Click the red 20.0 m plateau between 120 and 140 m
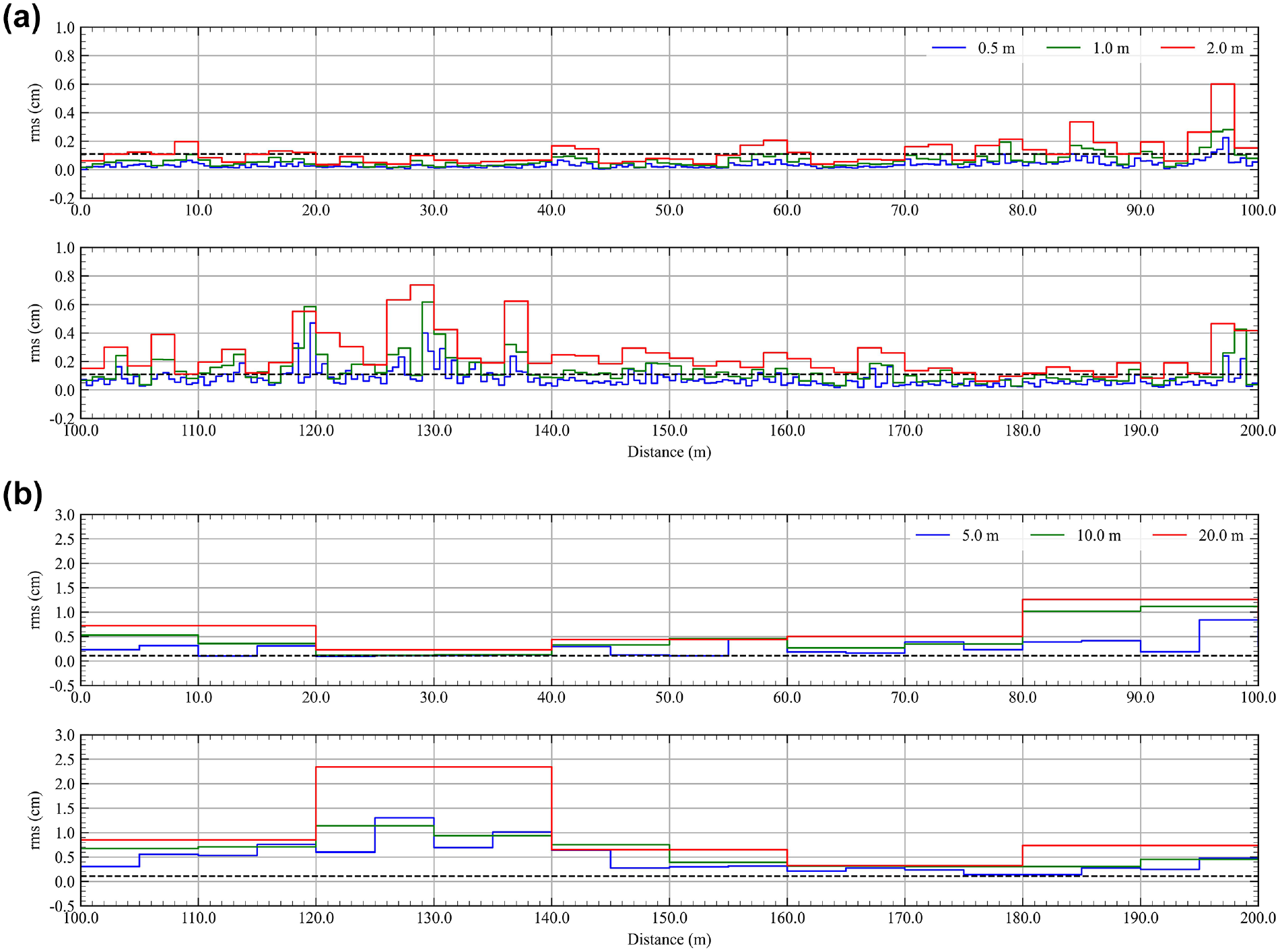This screenshot has height=952, width=1280. tap(434, 767)
